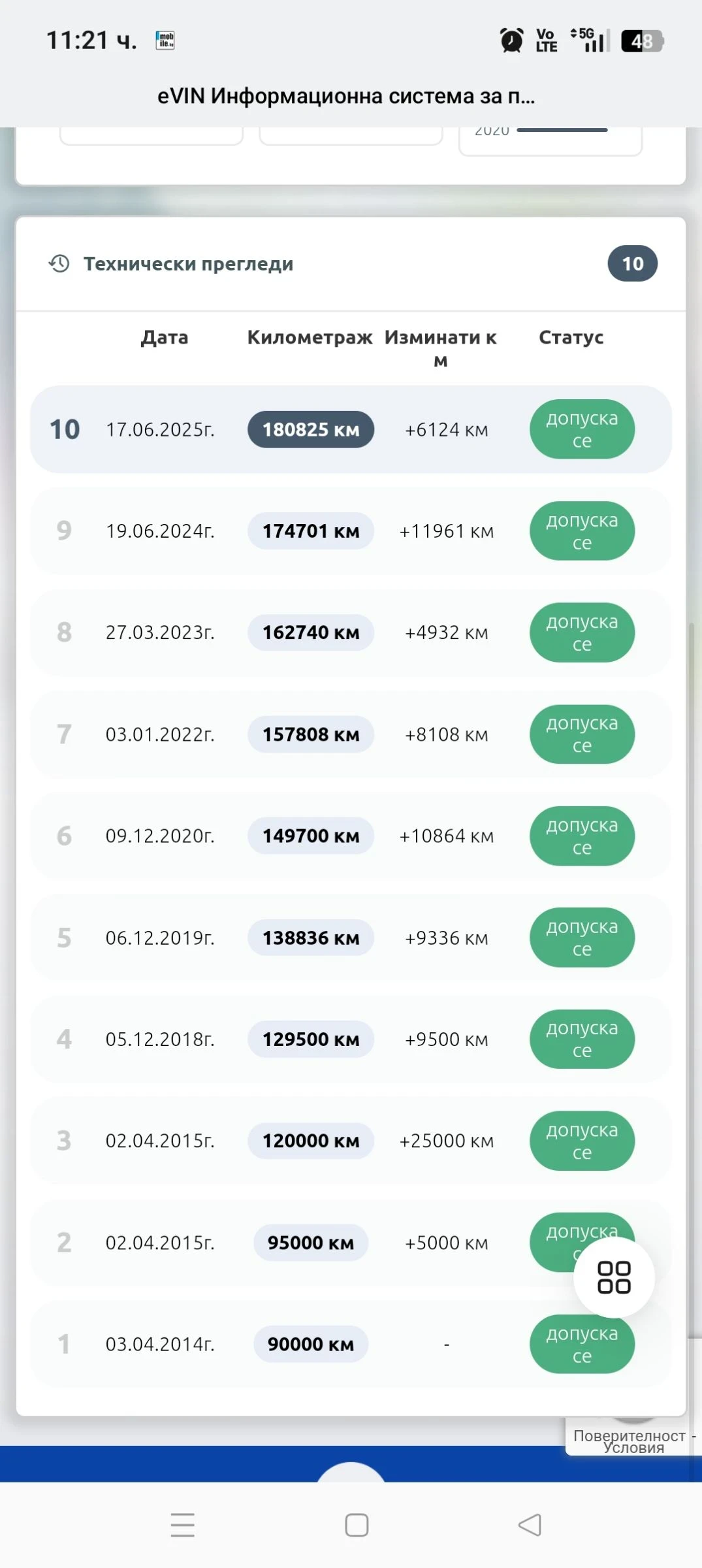Tap the mobile.bg notification icon in status bar

click(165, 41)
